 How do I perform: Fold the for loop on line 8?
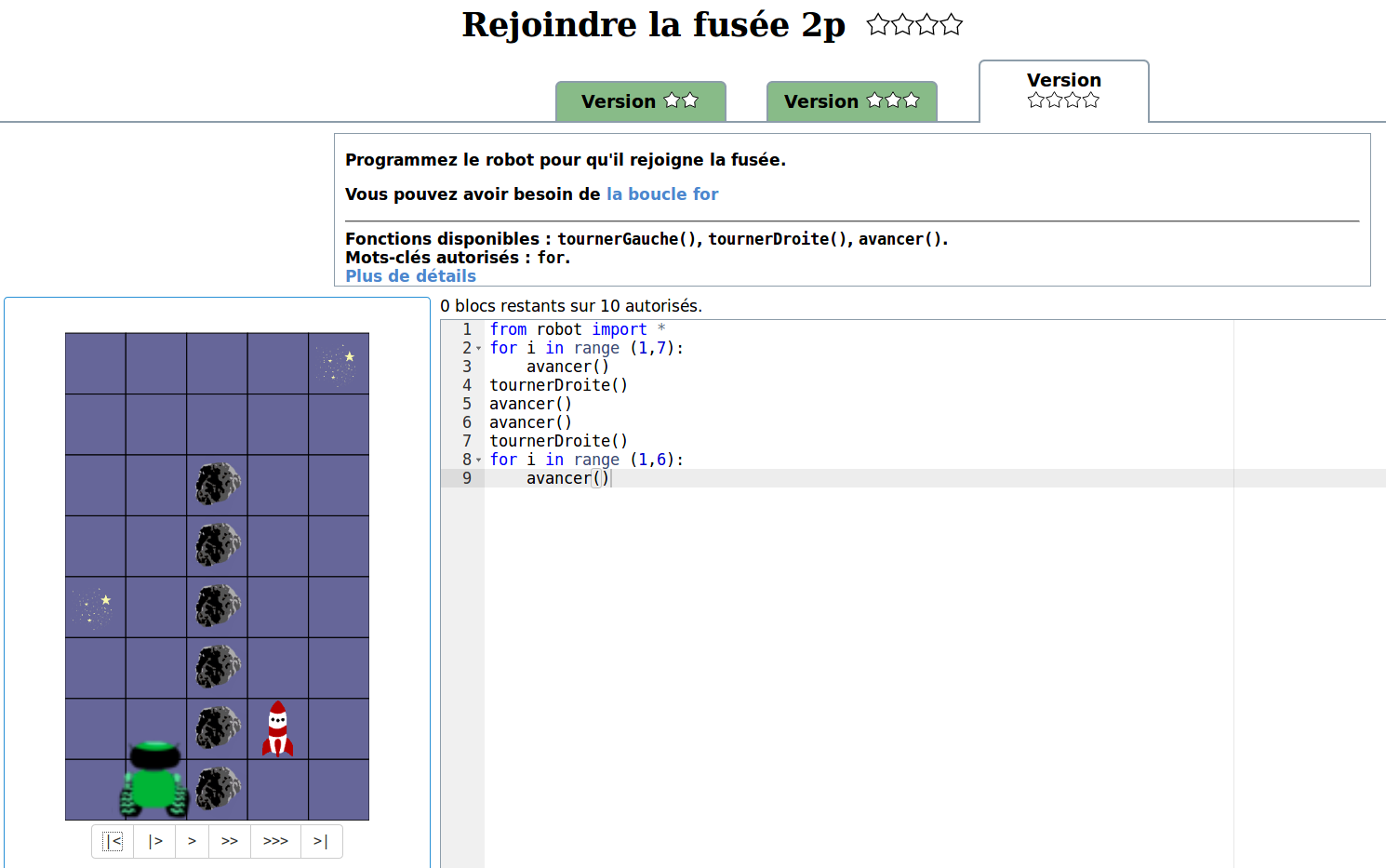click(479, 461)
